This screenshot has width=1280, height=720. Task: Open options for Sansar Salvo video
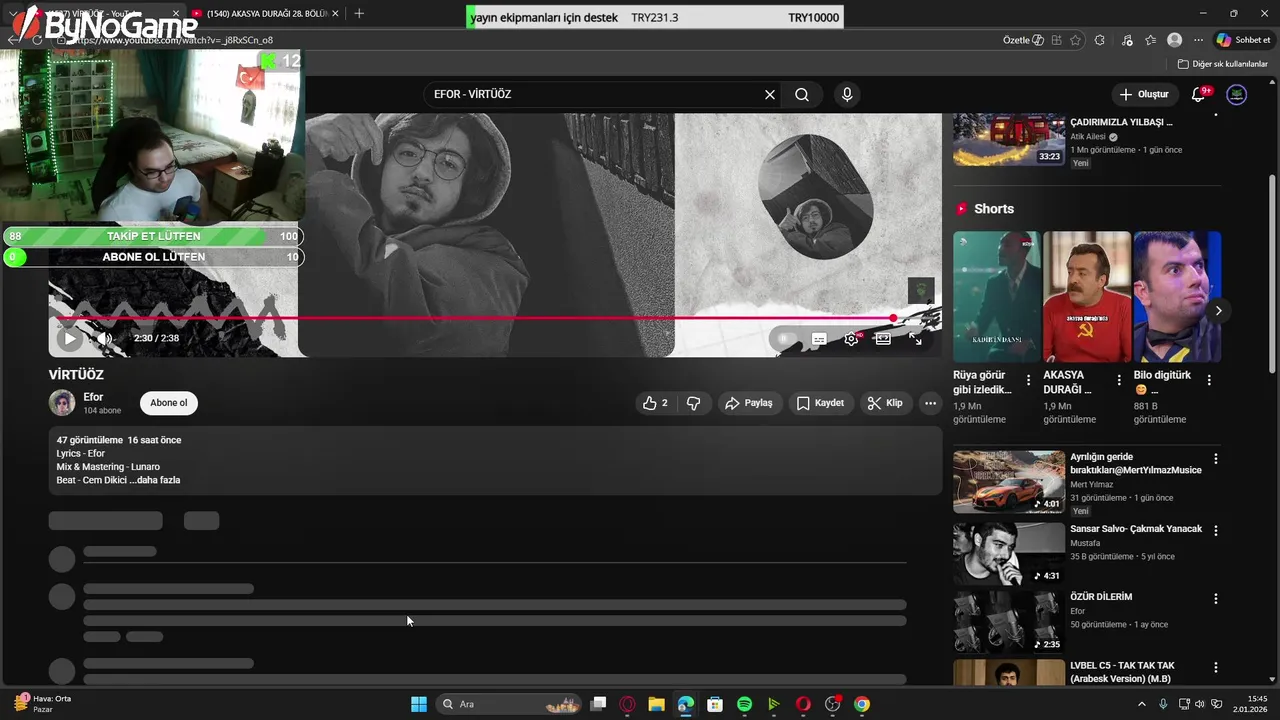tap(1216, 530)
